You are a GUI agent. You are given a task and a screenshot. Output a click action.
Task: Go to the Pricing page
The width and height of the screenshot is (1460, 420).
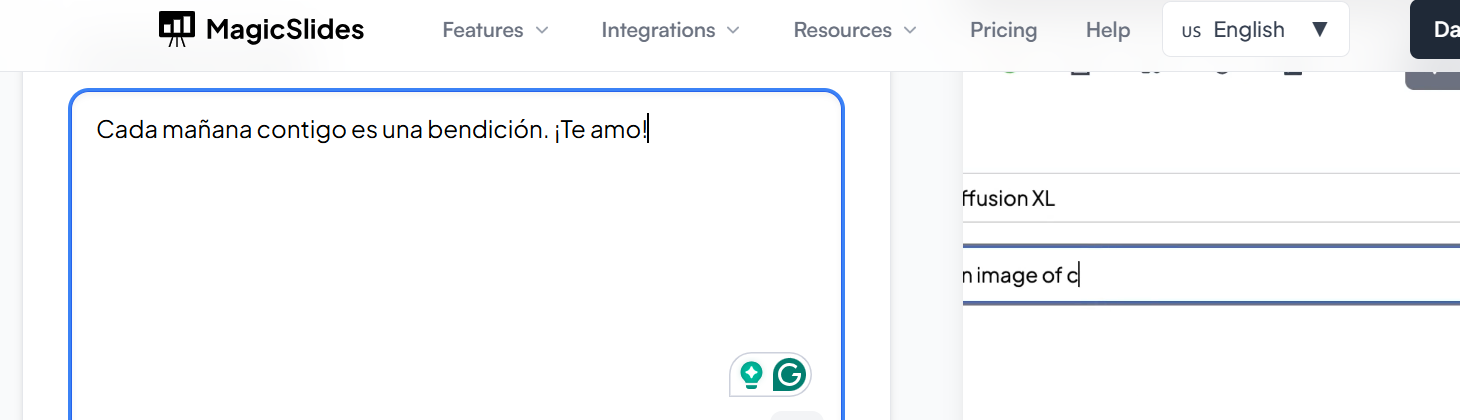click(x=1003, y=30)
